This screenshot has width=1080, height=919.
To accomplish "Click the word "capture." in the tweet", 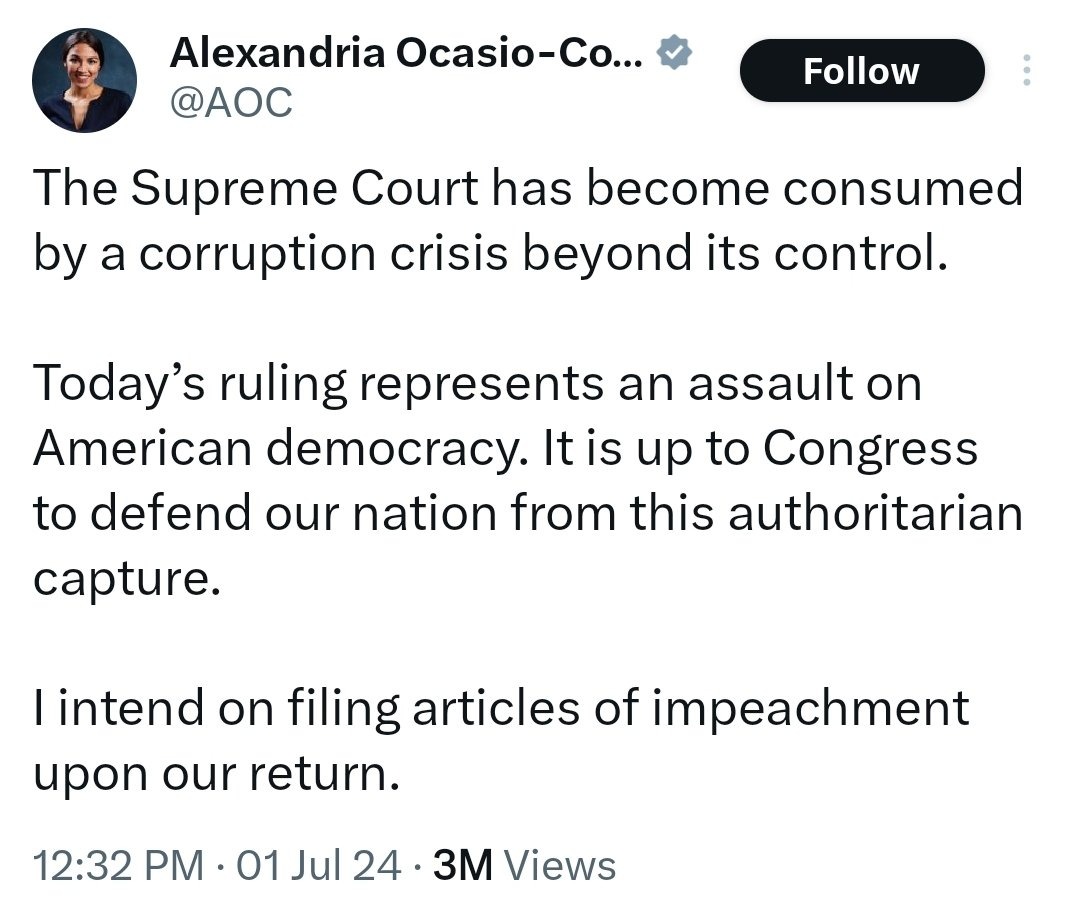I will pyautogui.click(x=125, y=579).
